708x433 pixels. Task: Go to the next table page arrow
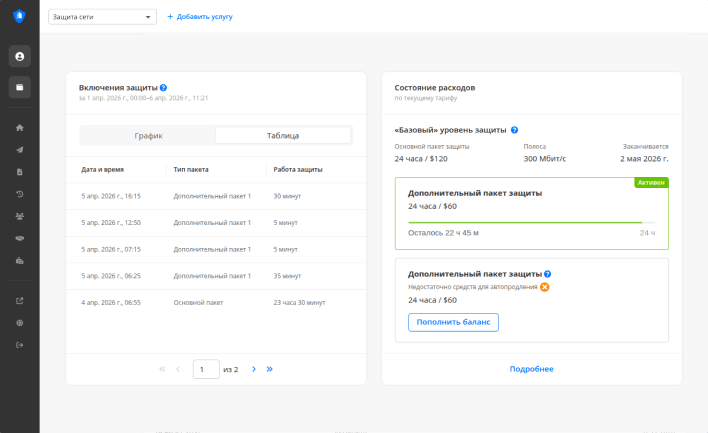pos(254,369)
